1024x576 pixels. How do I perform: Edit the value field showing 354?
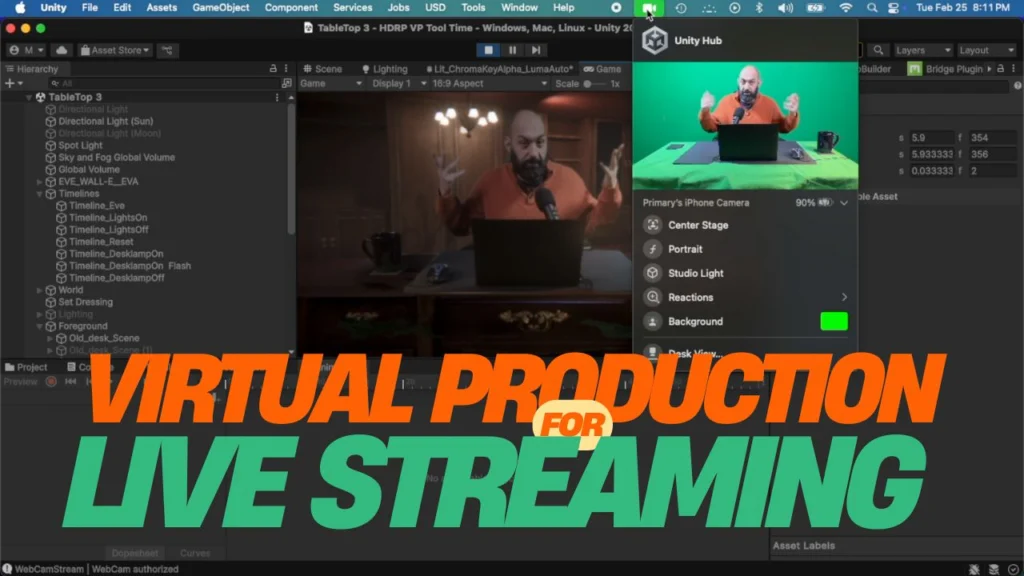tap(991, 138)
